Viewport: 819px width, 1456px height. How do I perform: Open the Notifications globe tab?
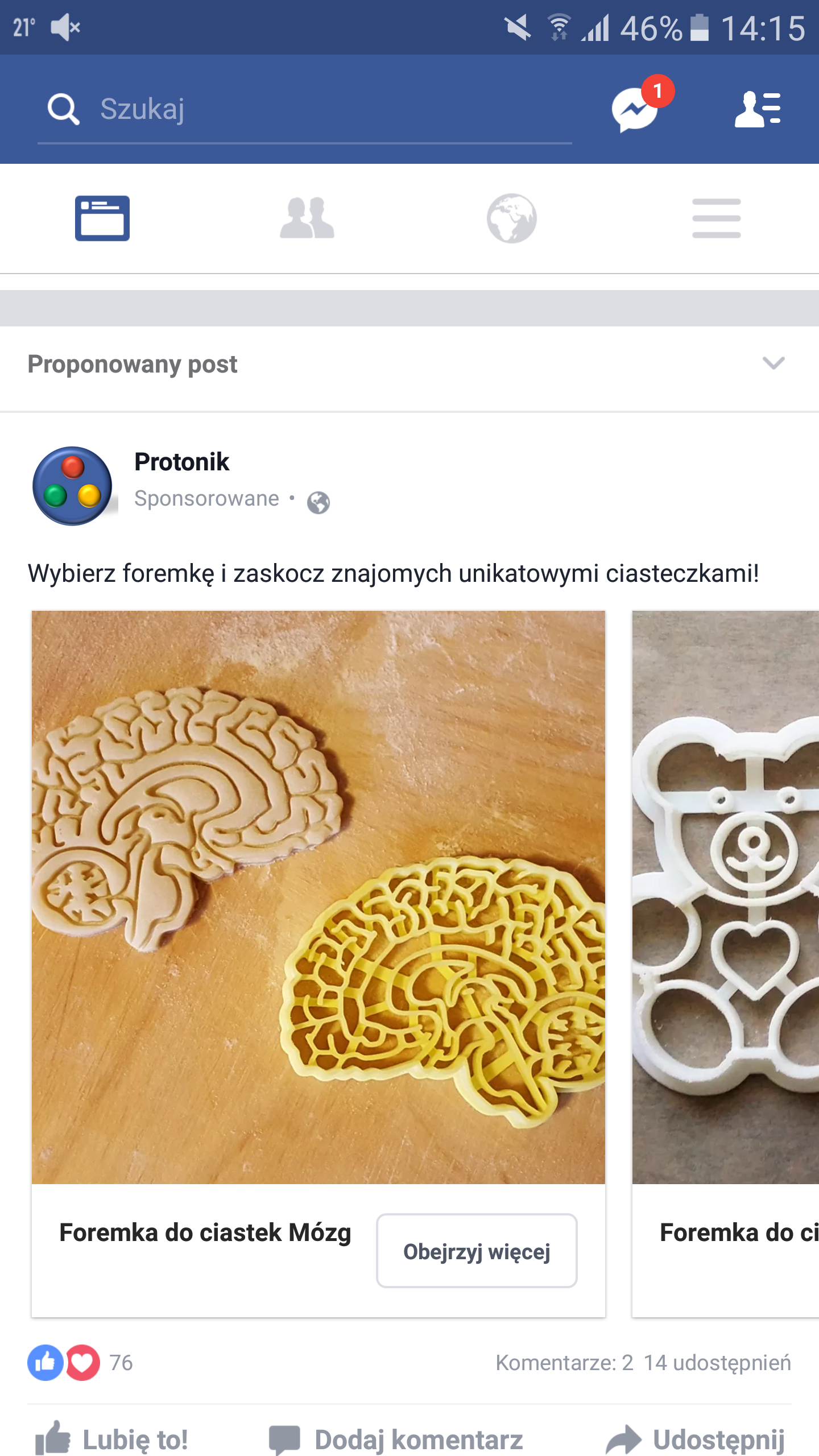click(512, 218)
